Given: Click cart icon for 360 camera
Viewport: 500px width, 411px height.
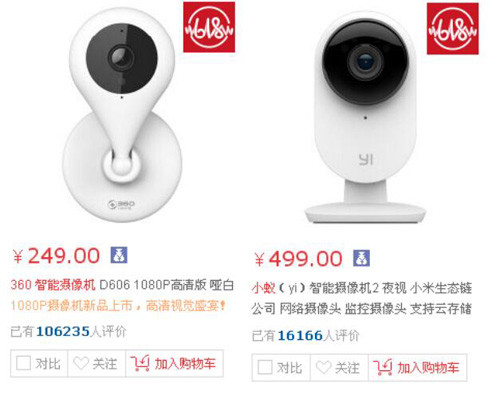Looking at the screenshot, I should 140,363.
